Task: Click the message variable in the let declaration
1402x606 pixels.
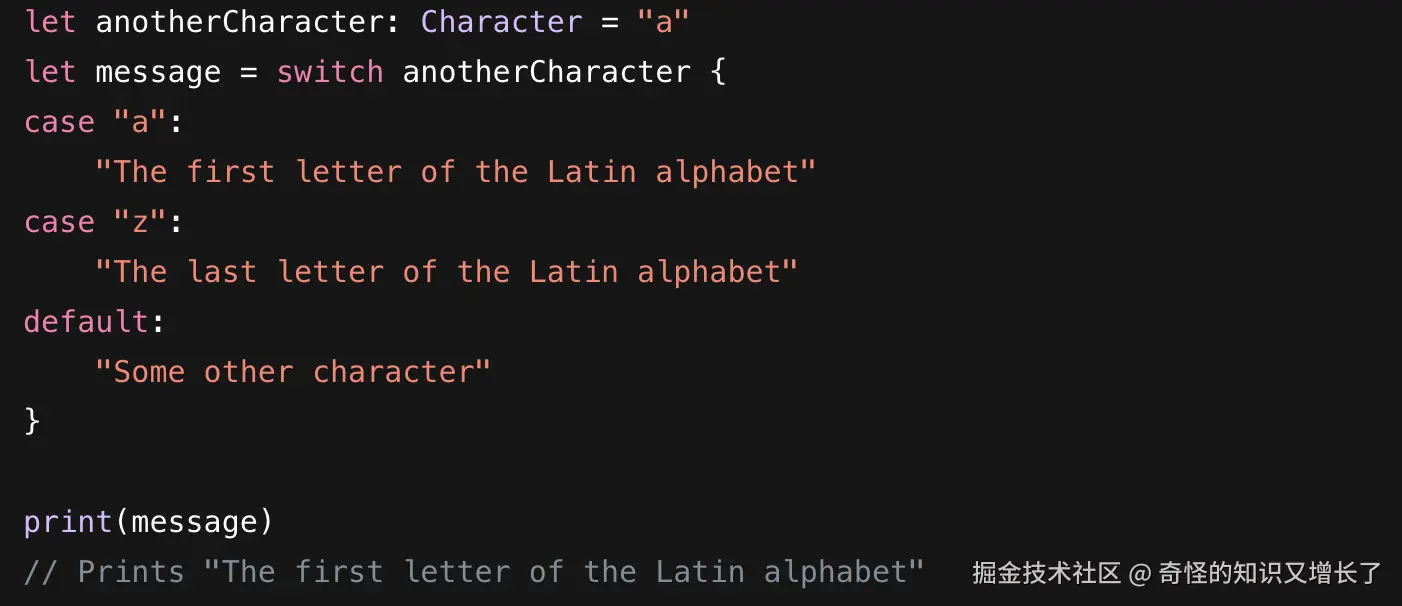Action: (x=158, y=72)
